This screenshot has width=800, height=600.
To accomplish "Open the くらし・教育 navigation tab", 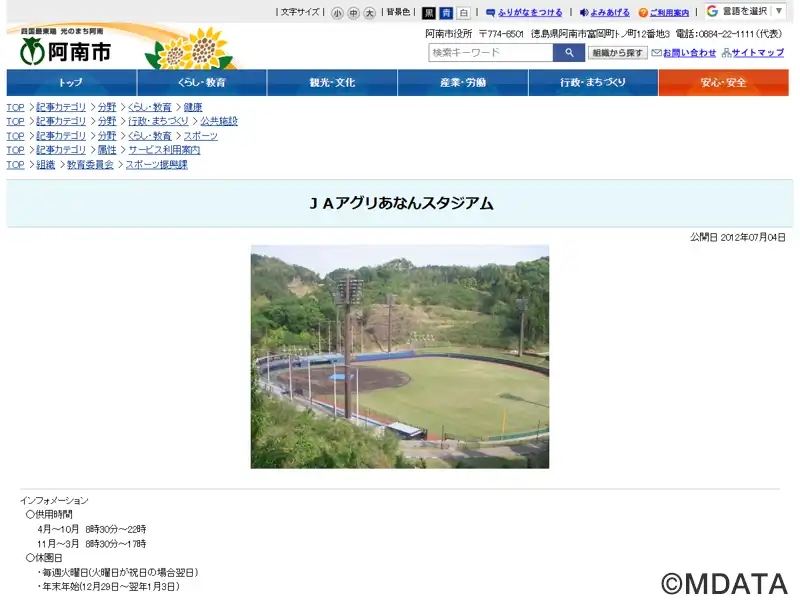I will (x=202, y=83).
